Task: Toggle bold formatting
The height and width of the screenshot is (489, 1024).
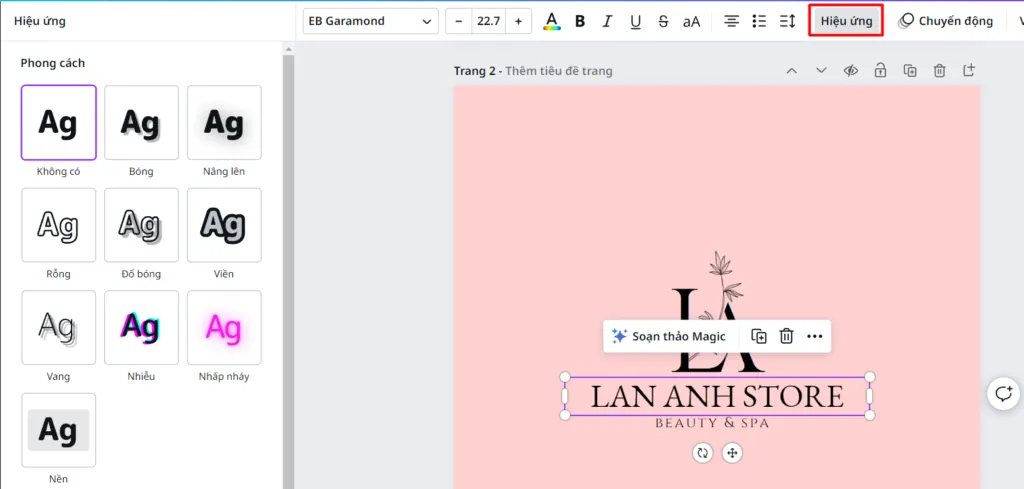Action: [580, 21]
